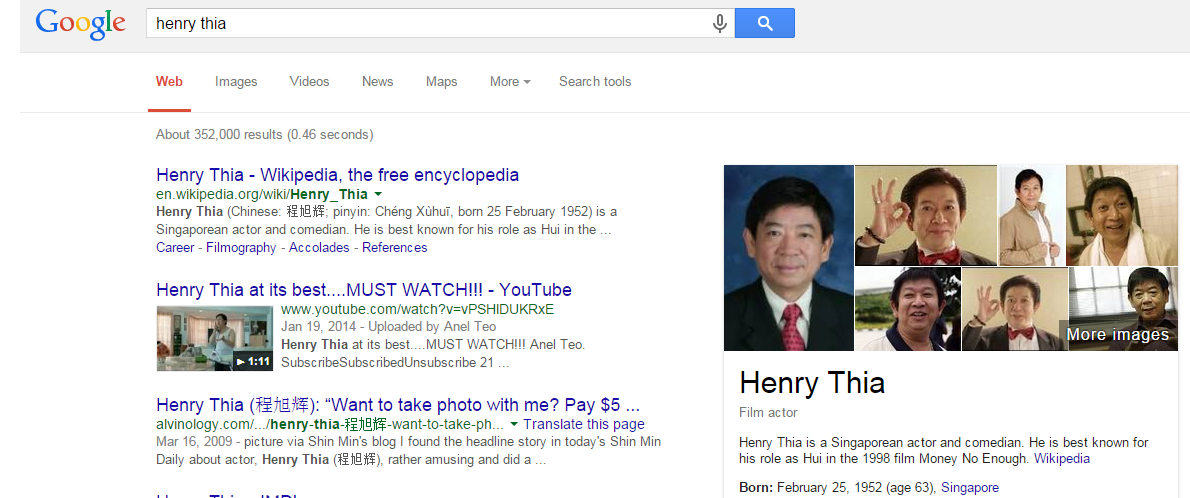
Task: Switch to the Videos tab
Action: [310, 81]
